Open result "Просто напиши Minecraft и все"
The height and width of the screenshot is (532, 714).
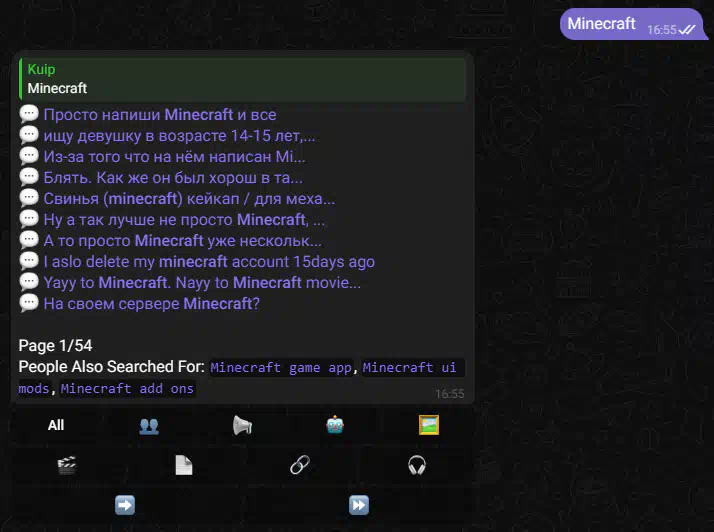tap(160, 115)
